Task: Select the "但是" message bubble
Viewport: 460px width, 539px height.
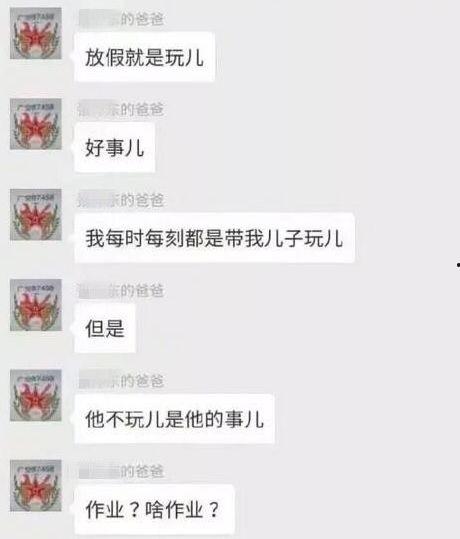Action: [105, 328]
